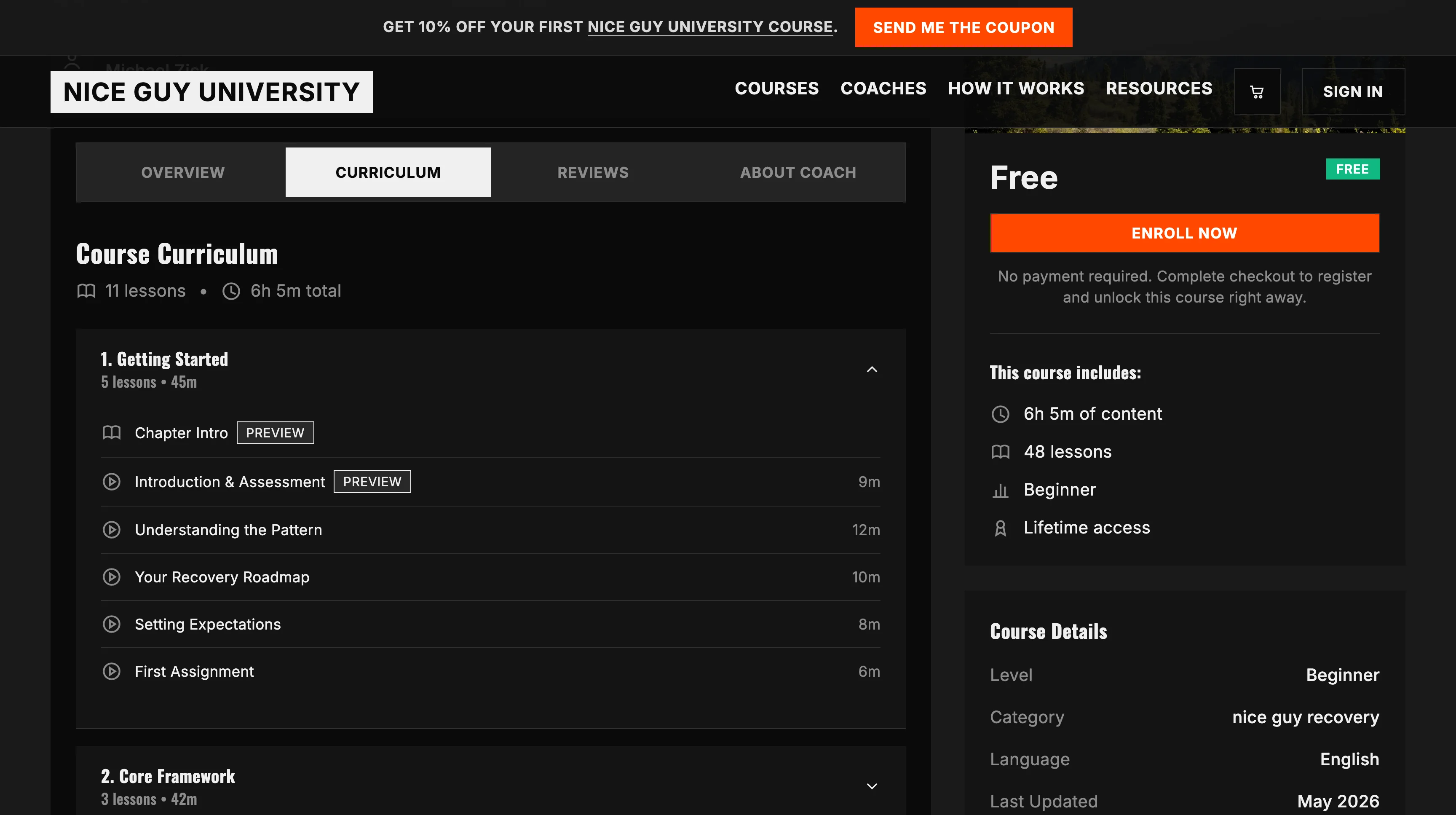Image resolution: width=1456 pixels, height=815 pixels.
Task: Click the English language value
Action: point(1349,760)
